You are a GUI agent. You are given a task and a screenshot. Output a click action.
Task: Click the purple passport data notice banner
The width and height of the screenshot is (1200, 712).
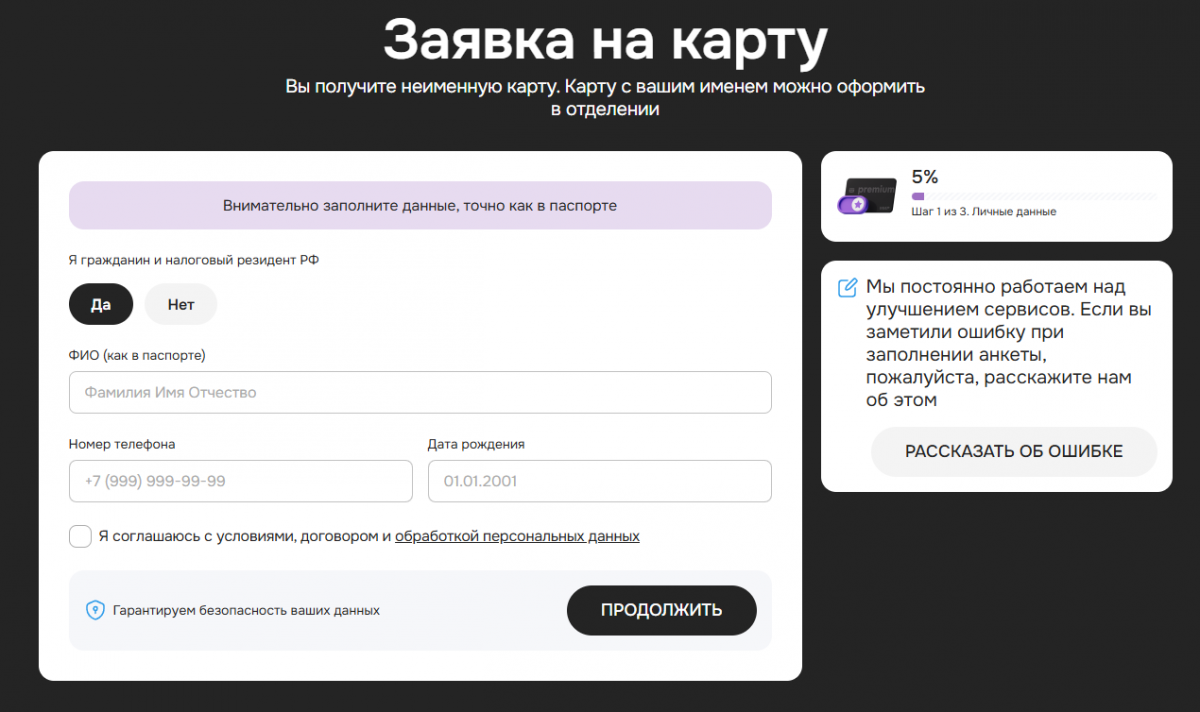(420, 206)
